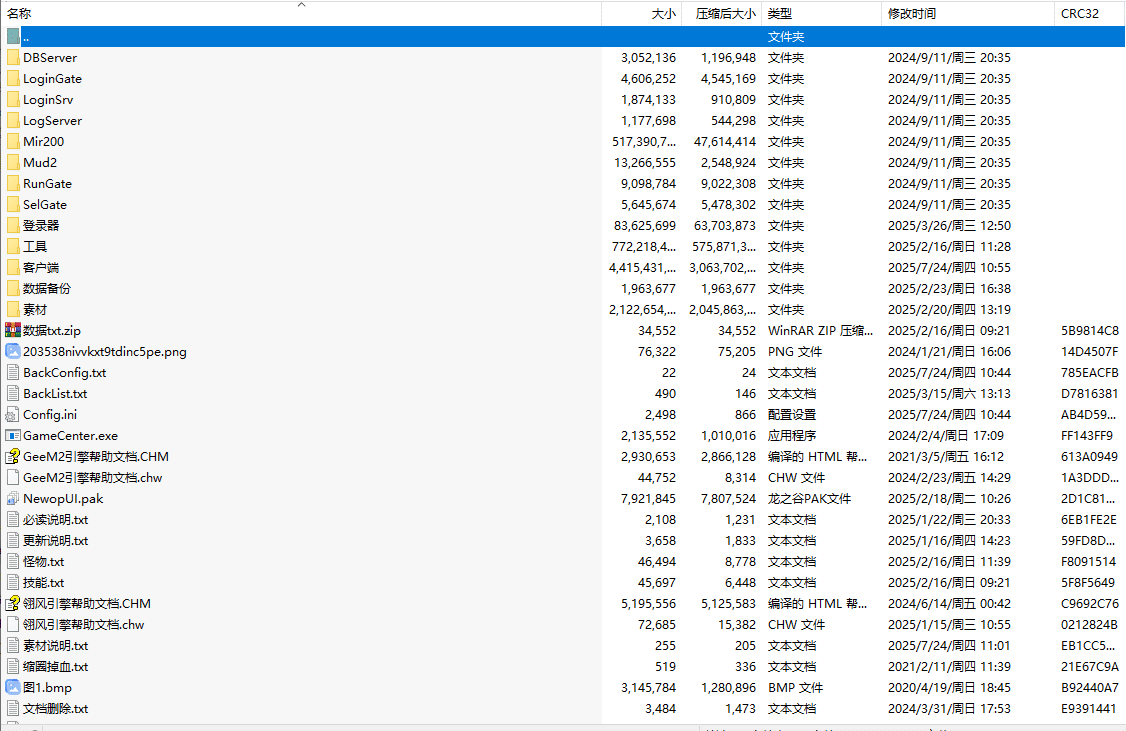This screenshot has width=1126, height=731.
Task: Click the 压缩后大小 column header
Action: [x=725, y=14]
